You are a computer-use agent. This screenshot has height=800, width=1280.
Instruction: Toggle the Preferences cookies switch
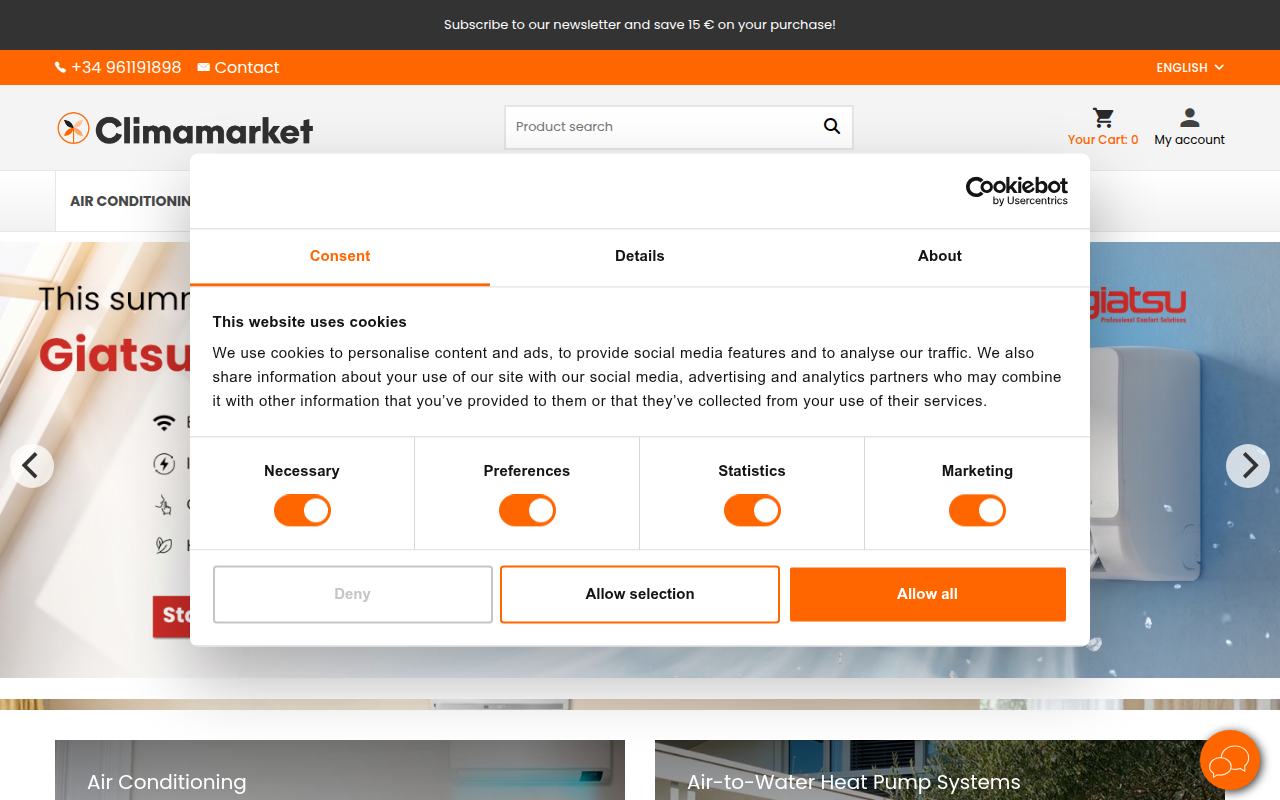(x=527, y=511)
